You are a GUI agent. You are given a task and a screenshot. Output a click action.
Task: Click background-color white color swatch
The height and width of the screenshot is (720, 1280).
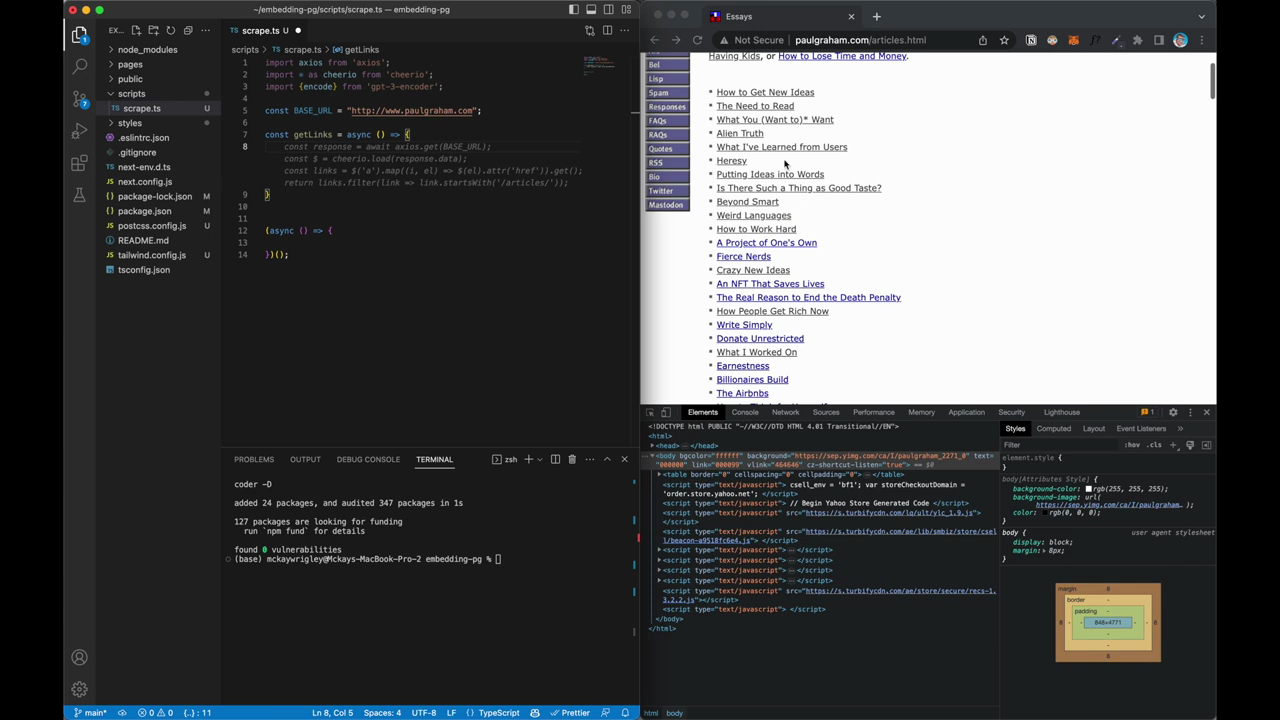coord(1089,489)
